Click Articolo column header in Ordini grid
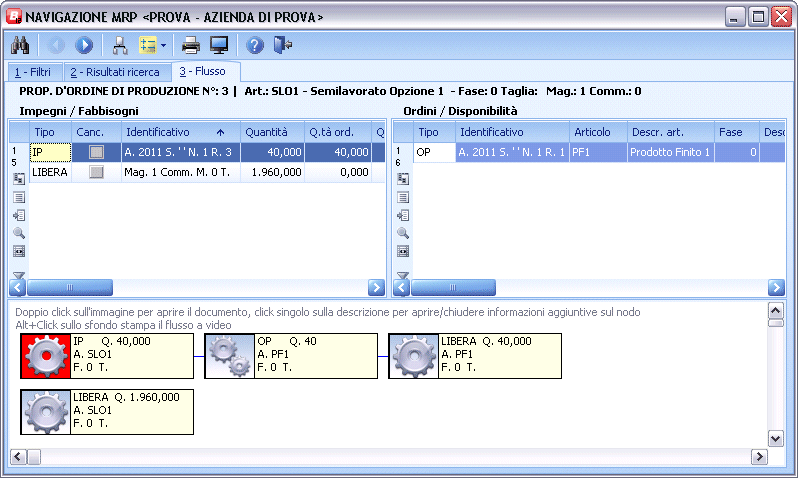Image resolution: width=798 pixels, height=478 pixels. (x=598, y=132)
